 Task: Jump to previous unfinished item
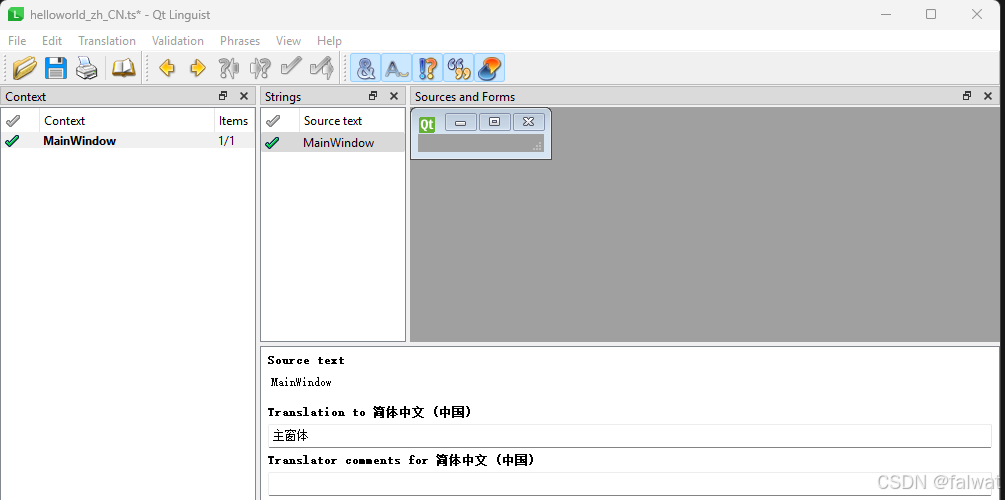pyautogui.click(x=228, y=67)
